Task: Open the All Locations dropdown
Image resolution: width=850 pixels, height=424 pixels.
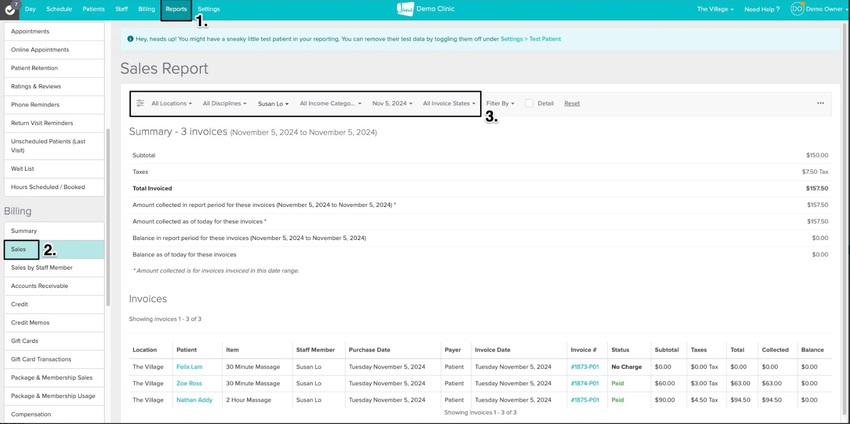Action: (x=171, y=103)
